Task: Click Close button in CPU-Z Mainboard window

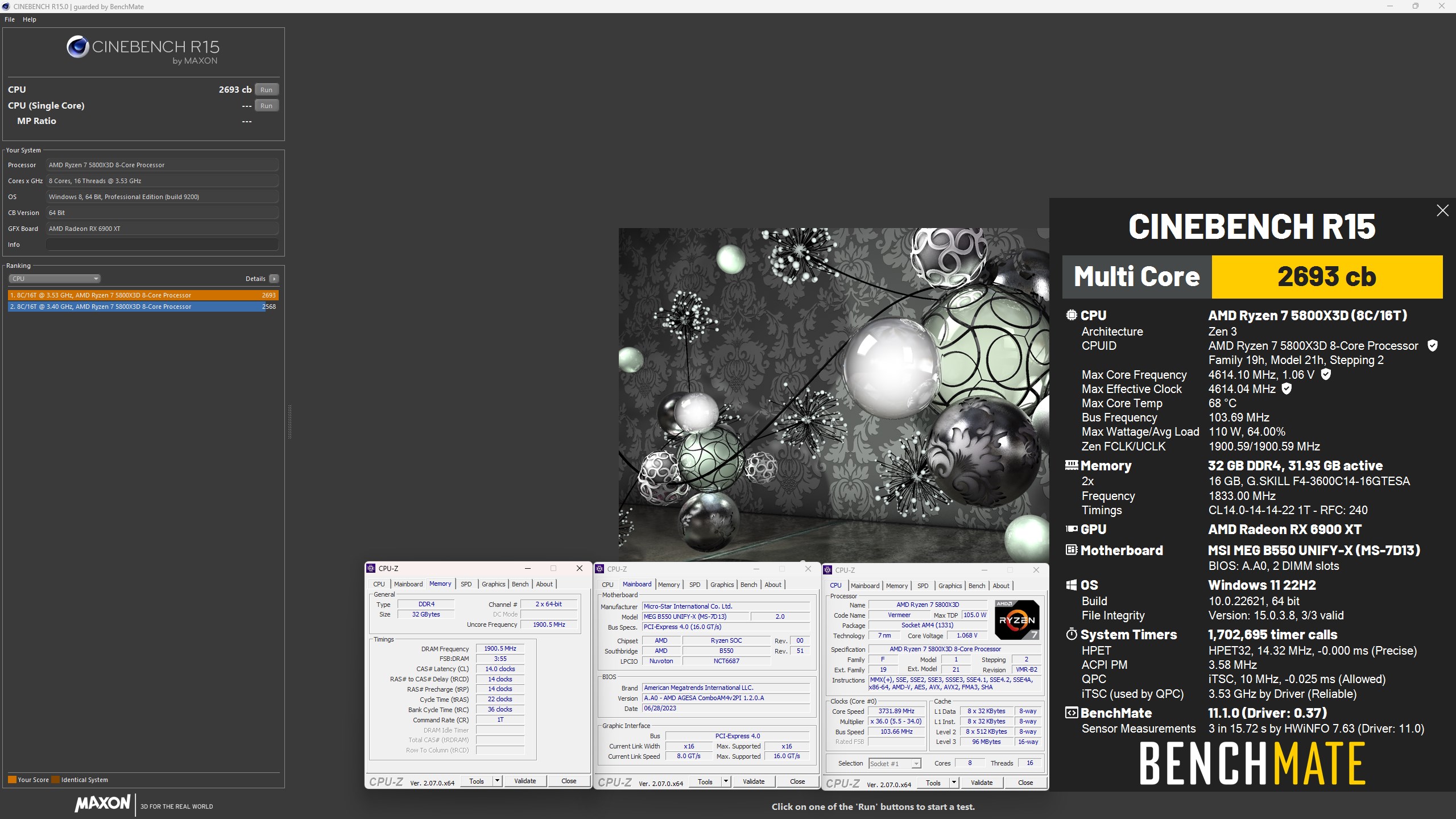Action: [797, 781]
